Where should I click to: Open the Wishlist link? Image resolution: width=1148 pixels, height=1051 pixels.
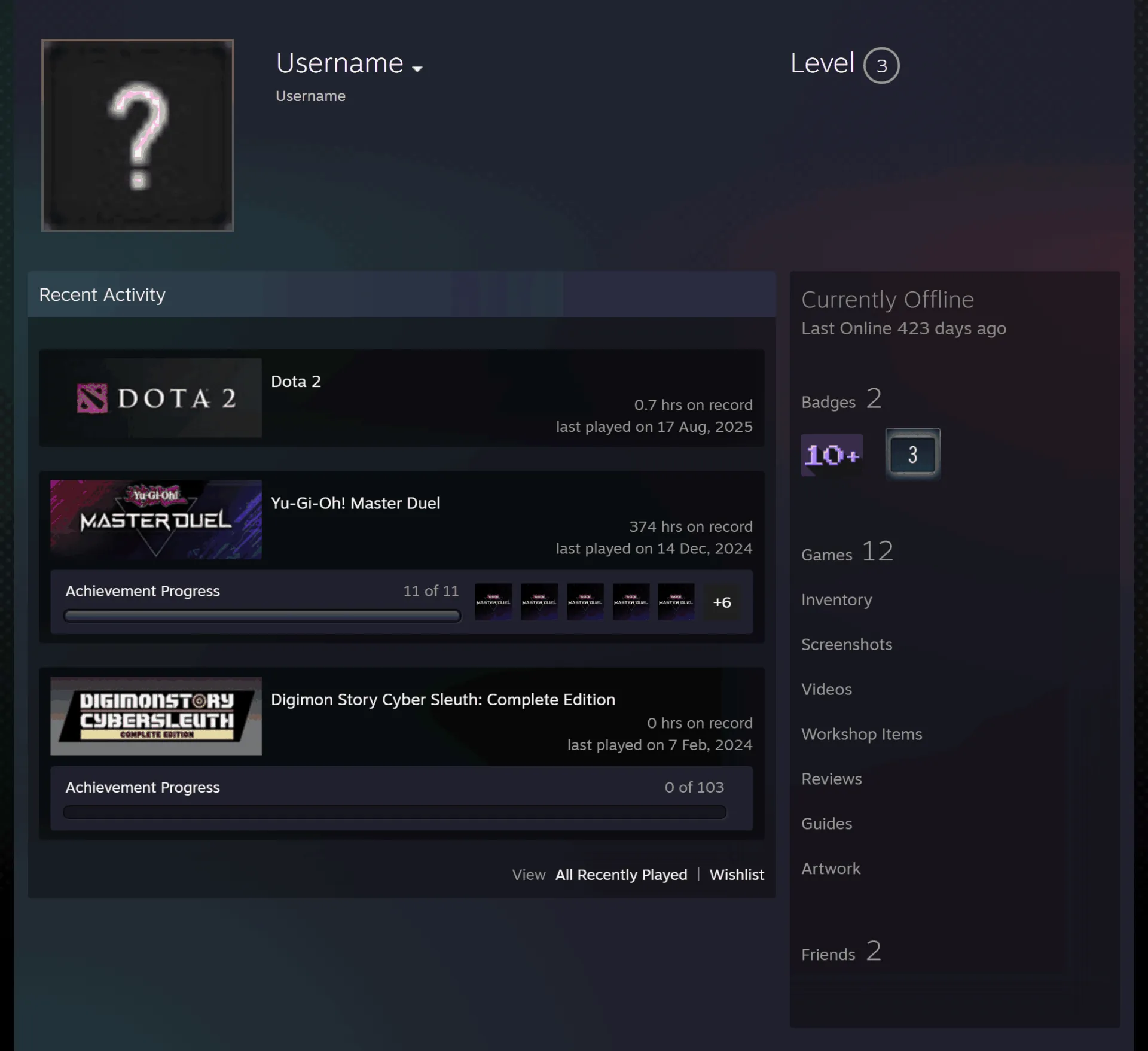737,875
